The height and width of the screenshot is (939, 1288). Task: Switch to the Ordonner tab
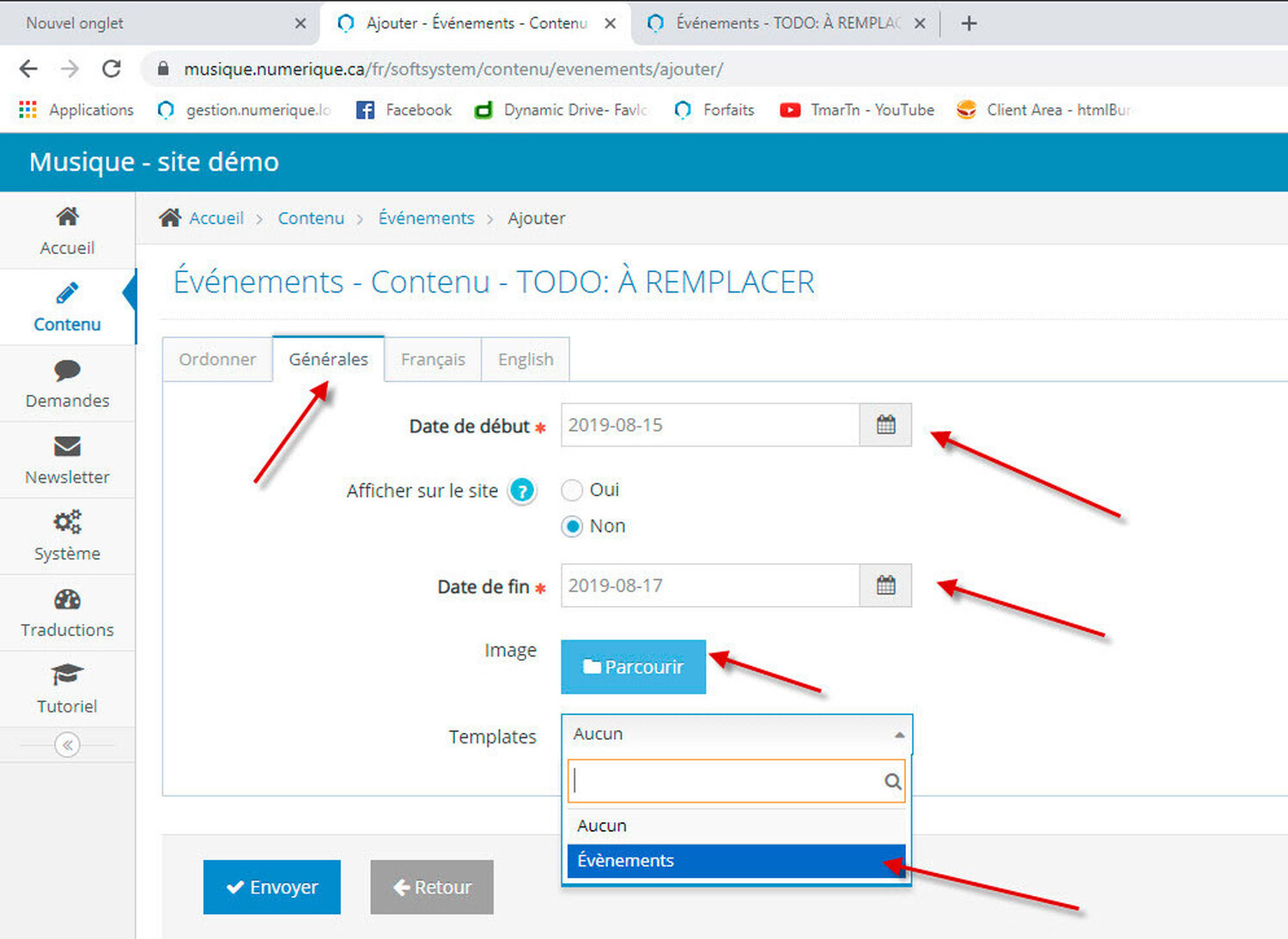[217, 360]
